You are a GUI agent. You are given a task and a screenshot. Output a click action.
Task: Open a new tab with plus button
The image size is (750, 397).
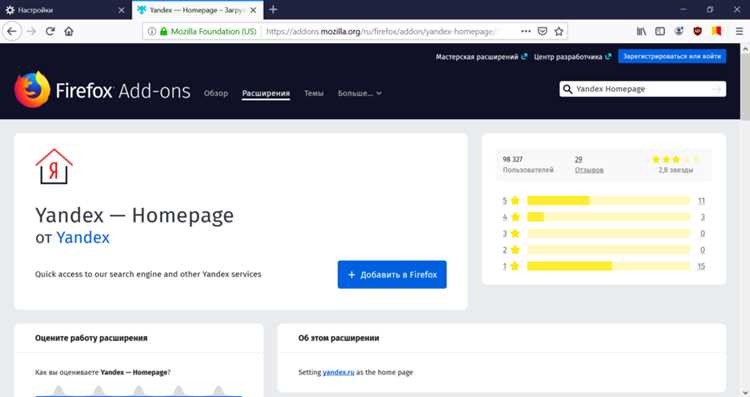tap(273, 10)
